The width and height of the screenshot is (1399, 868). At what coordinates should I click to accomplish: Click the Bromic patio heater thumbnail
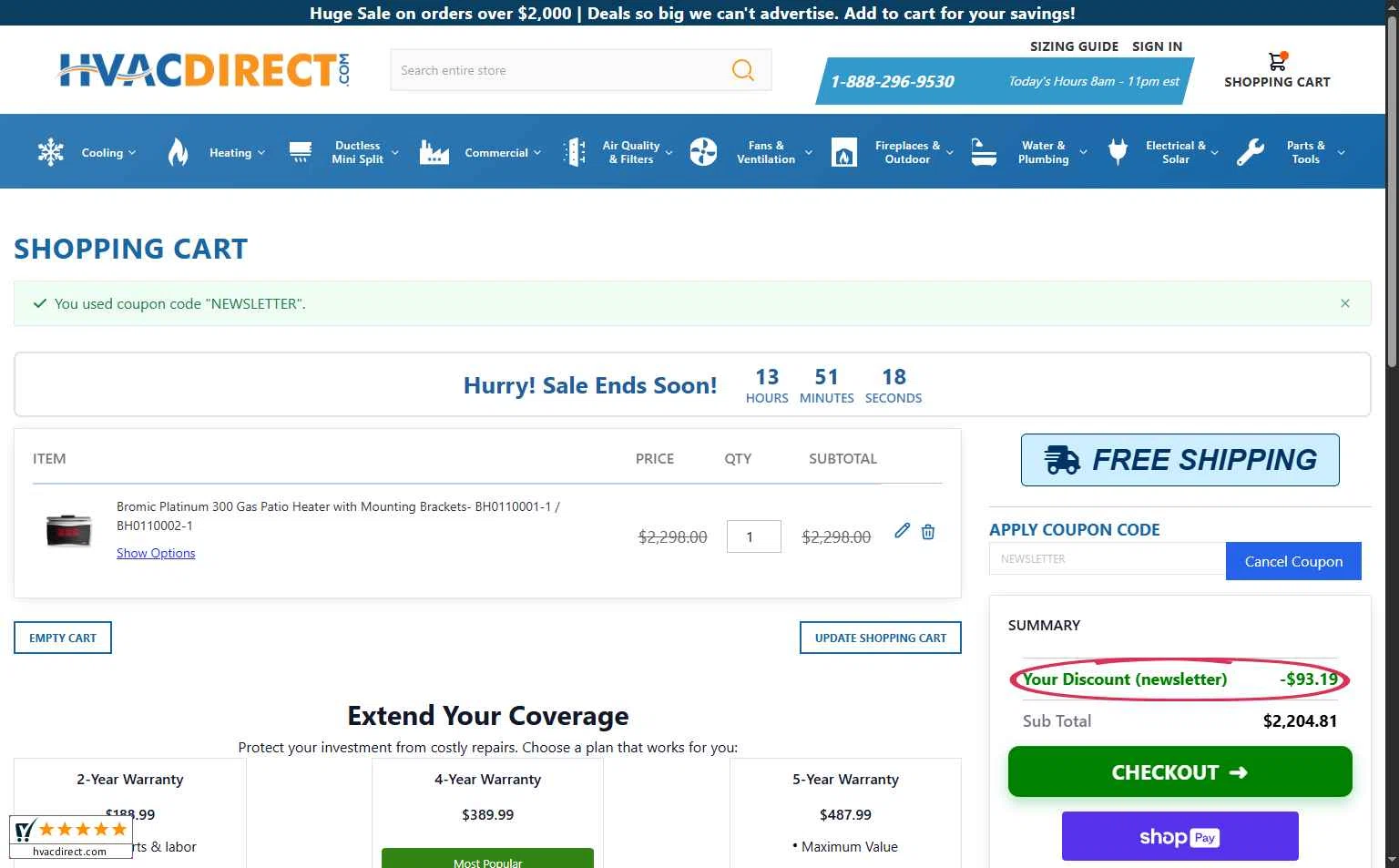[69, 530]
